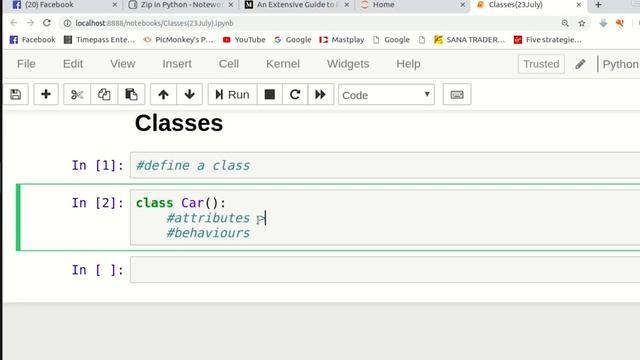
Task: Click the Python kernel name indicator
Action: tap(620, 64)
